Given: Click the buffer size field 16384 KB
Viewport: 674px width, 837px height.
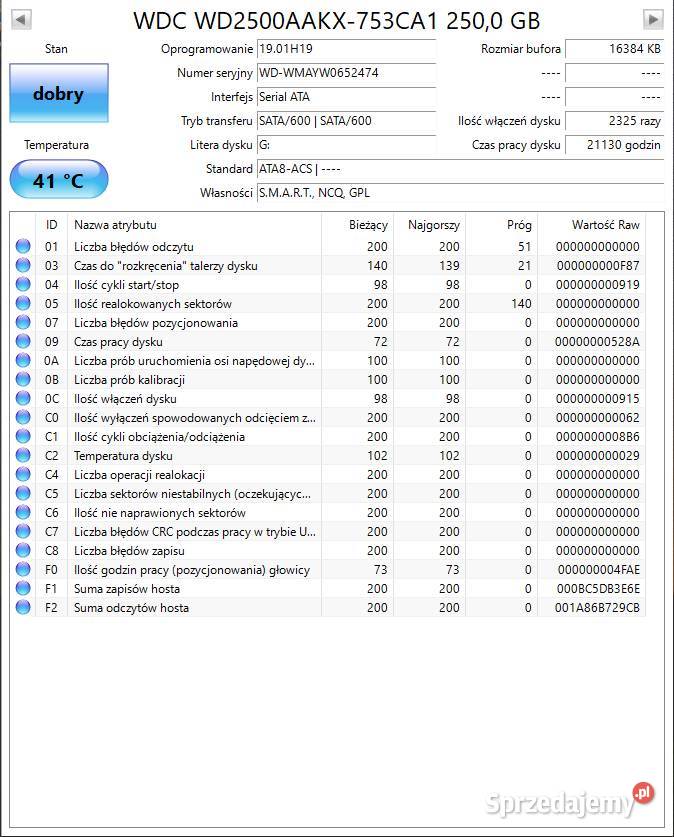Looking at the screenshot, I should pos(615,49).
